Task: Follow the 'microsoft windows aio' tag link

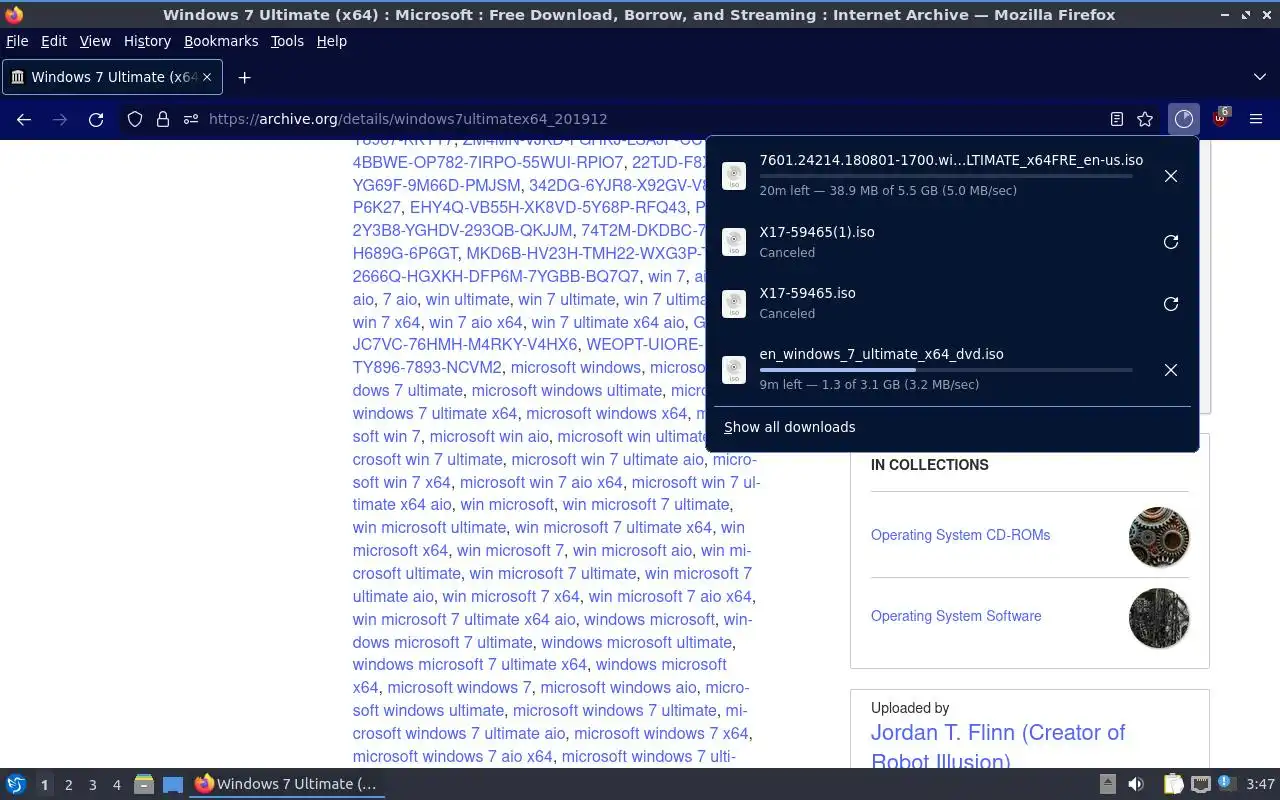Action: click(618, 687)
